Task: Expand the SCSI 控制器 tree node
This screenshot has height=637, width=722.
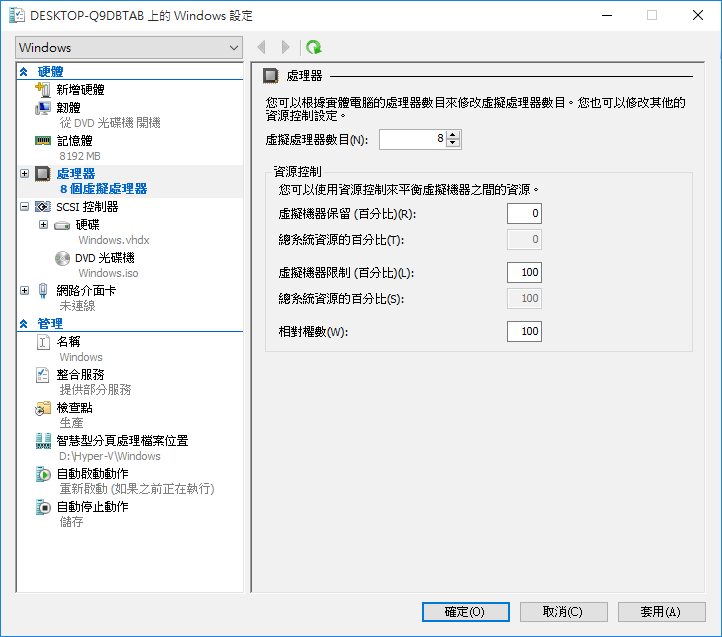Action: (25, 207)
